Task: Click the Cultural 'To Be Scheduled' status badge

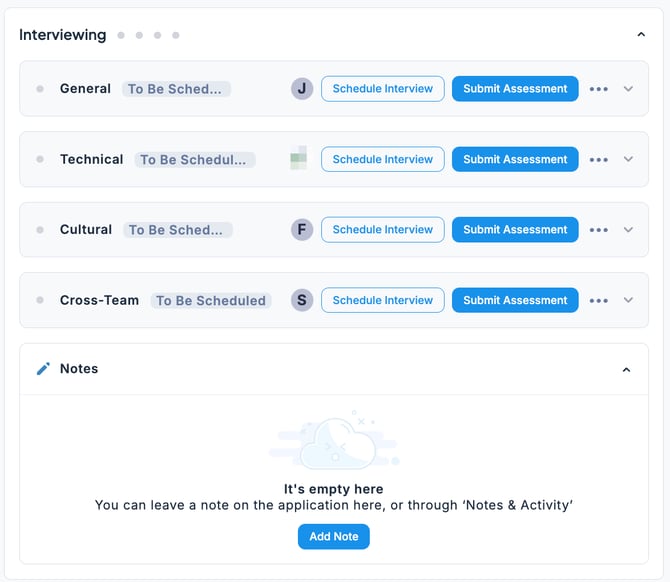Action: (x=178, y=230)
